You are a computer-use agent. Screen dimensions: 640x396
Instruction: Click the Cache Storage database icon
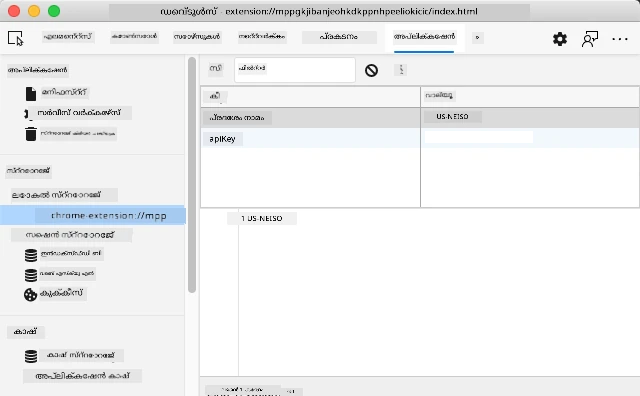pyautogui.click(x=31, y=356)
